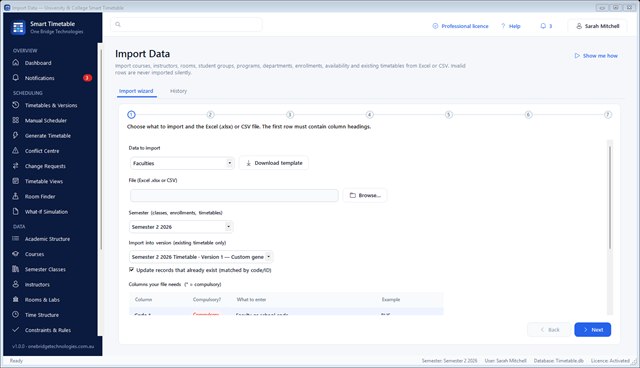Click Database: Timetable.db status entry
Viewport: 640px width, 368px height.
(558, 361)
